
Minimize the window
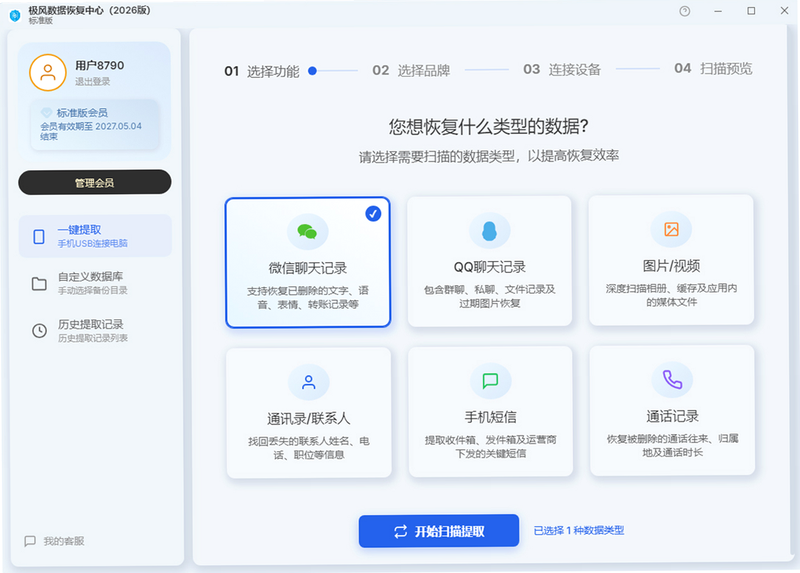(x=718, y=11)
